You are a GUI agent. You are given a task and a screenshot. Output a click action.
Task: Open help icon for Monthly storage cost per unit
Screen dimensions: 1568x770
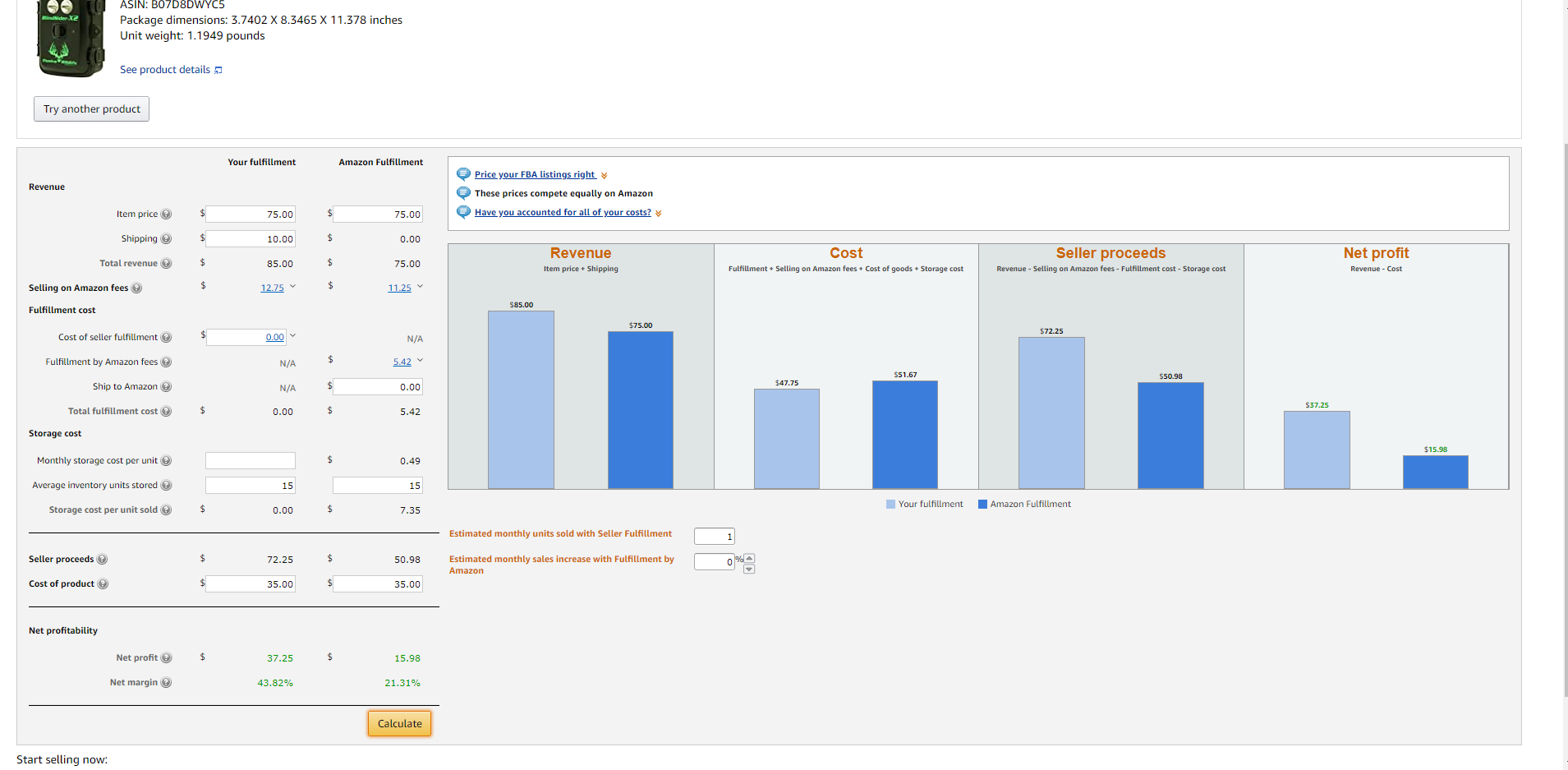click(166, 461)
